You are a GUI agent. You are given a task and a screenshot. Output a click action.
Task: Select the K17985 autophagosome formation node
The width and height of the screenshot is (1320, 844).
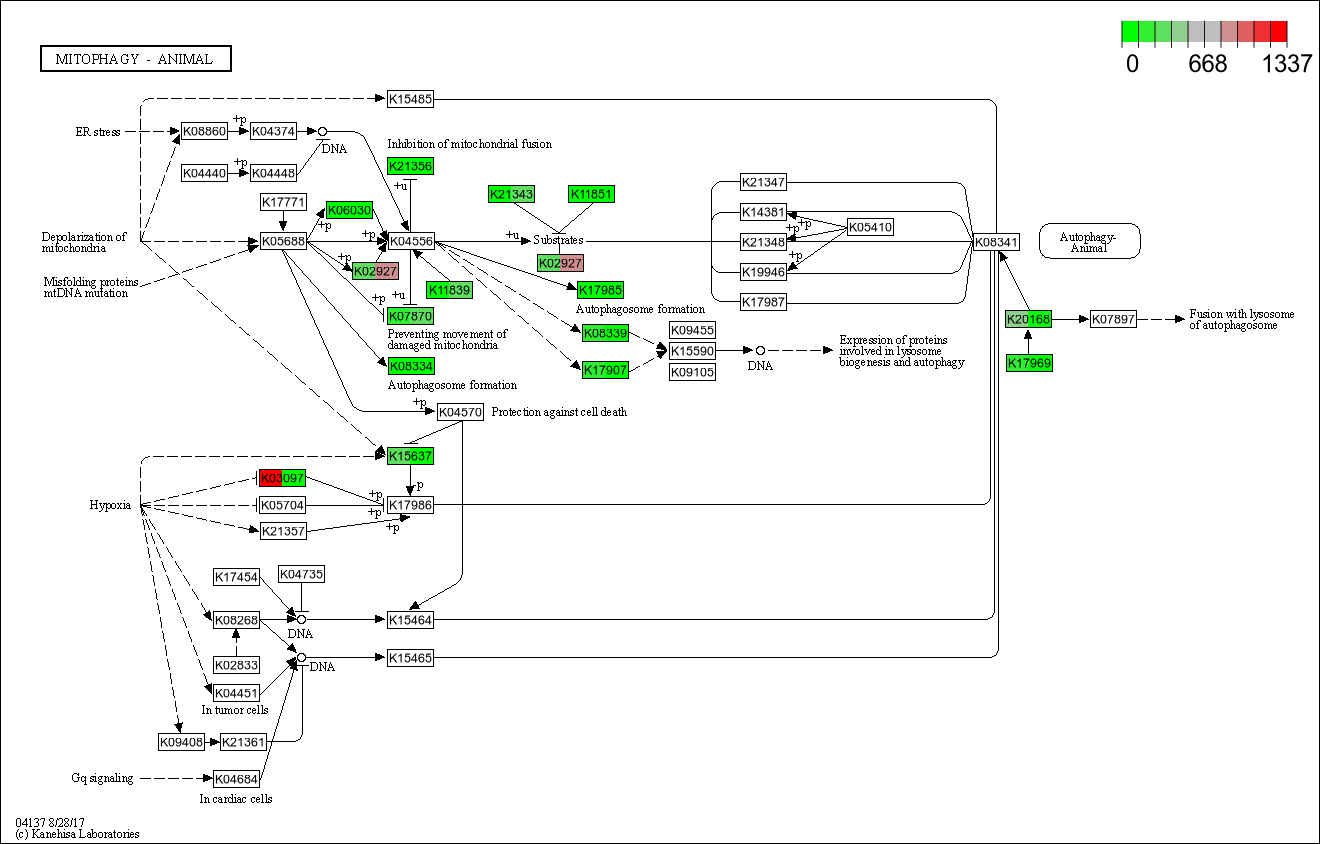tap(601, 290)
